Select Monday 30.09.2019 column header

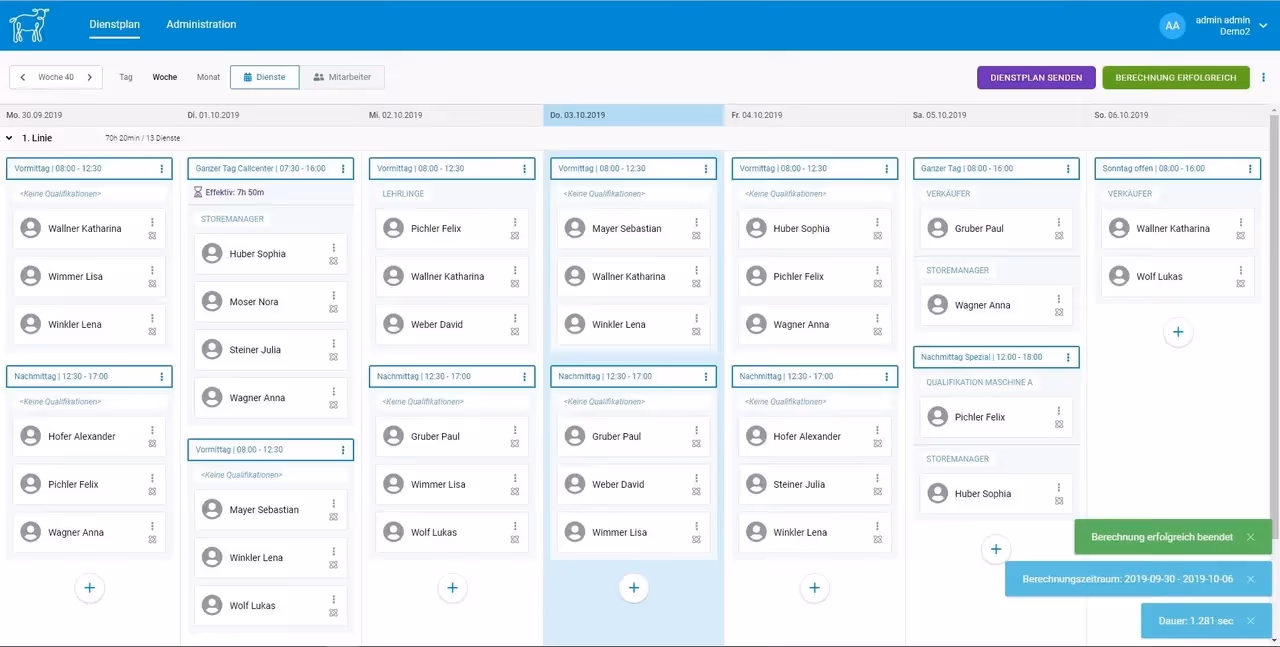[90, 115]
